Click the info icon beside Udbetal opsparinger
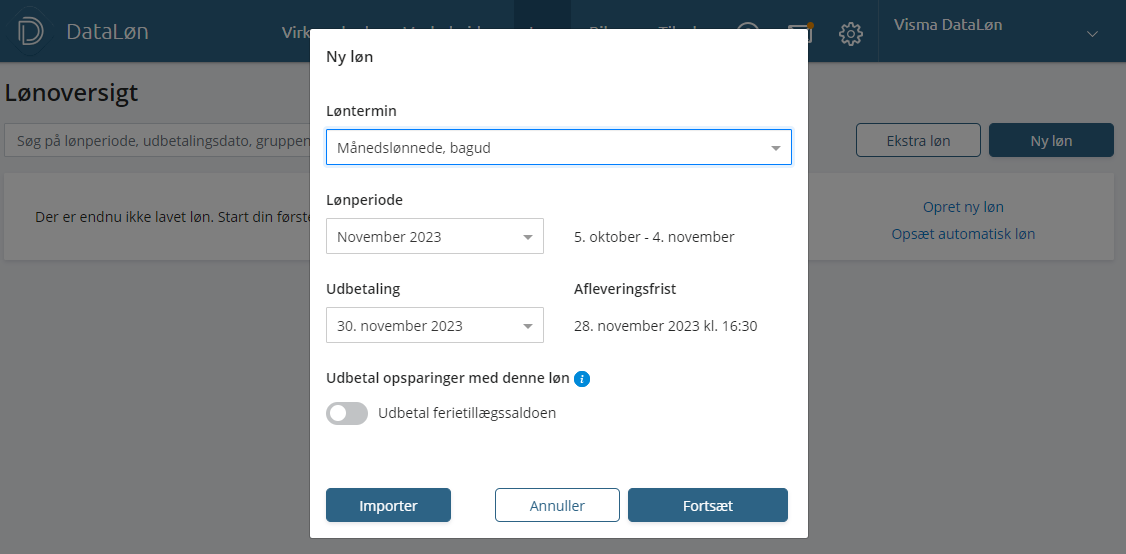The height and width of the screenshot is (554, 1126). pos(582,379)
